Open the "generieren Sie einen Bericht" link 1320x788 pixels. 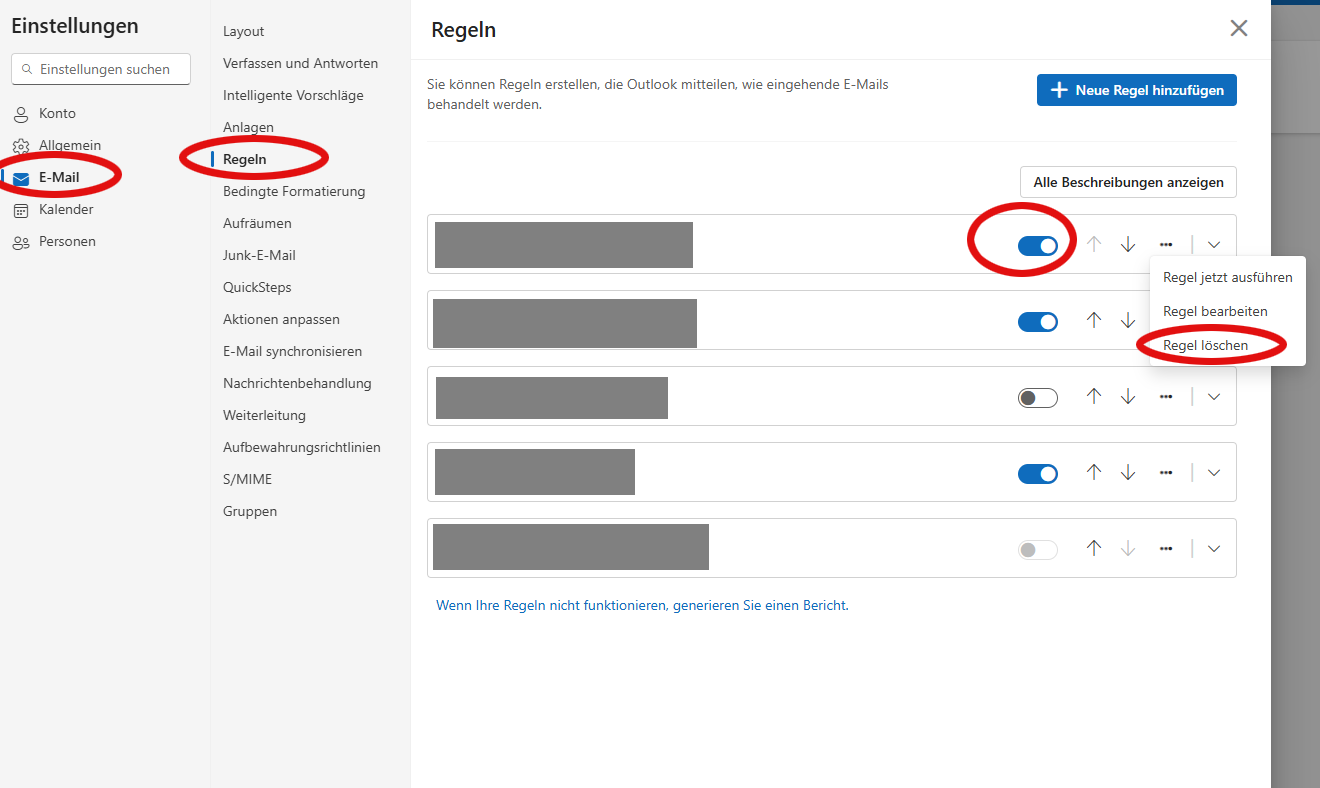coord(759,605)
